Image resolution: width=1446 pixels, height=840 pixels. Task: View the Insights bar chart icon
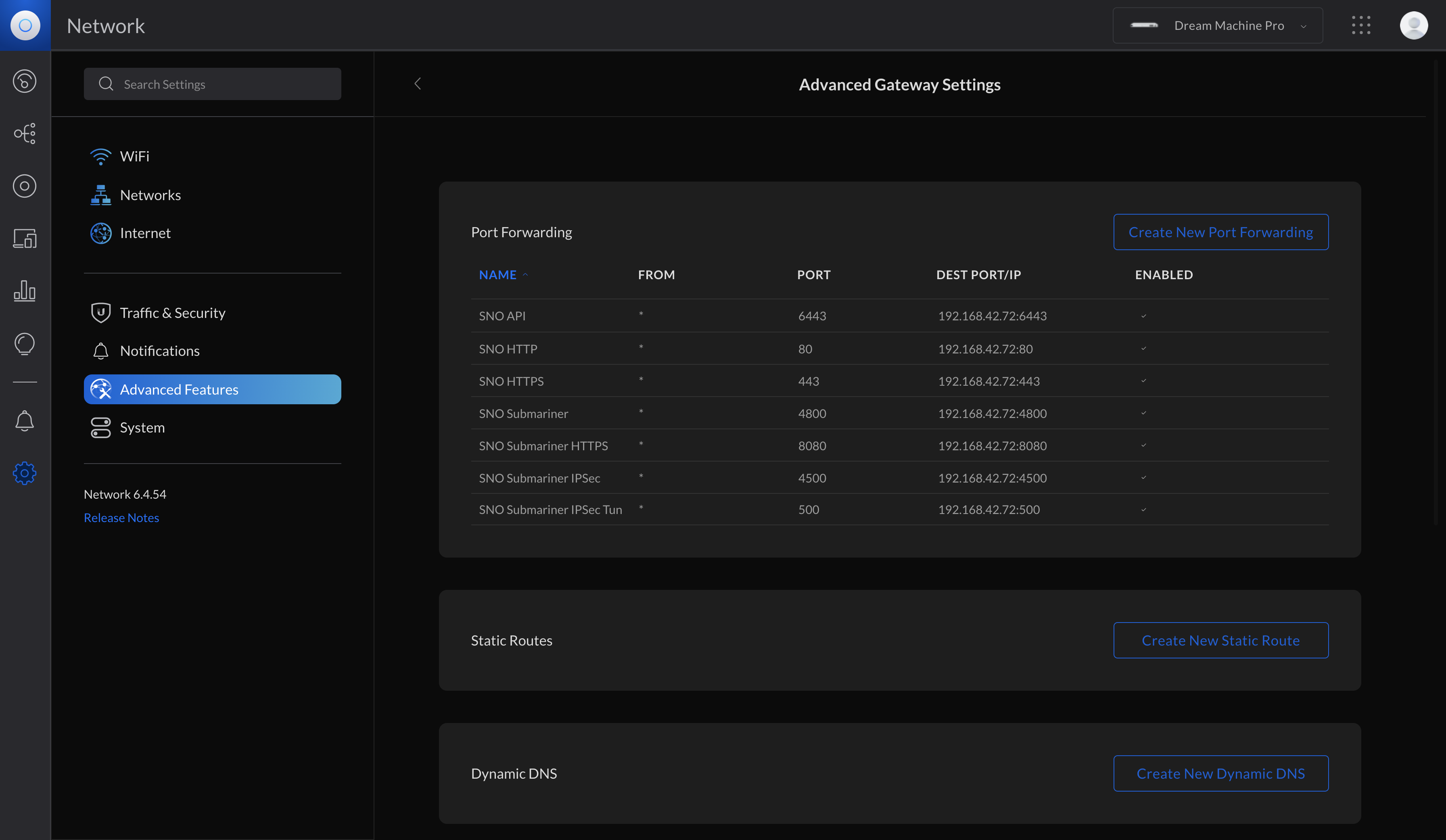click(x=25, y=291)
